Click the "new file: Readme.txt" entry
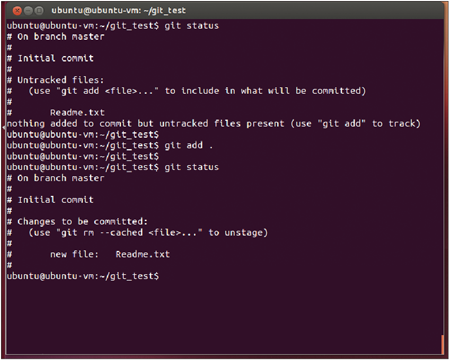This screenshot has width=450, height=360. pyautogui.click(x=110, y=254)
